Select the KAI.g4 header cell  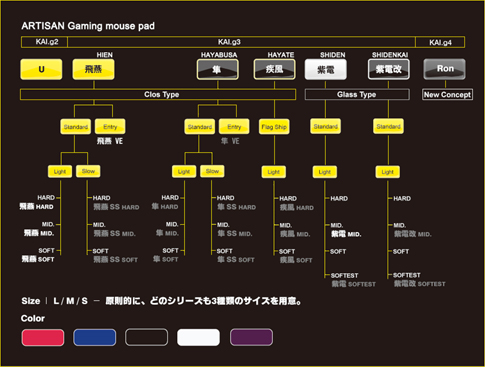[440, 42]
